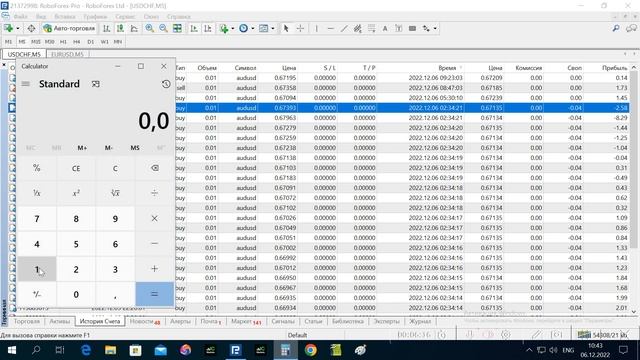
Task: Open Windows Start menu
Action: coord(11,350)
